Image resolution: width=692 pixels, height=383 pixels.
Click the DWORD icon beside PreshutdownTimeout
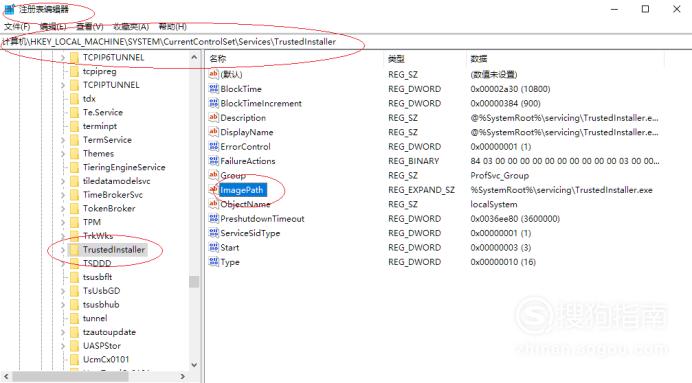click(x=214, y=218)
